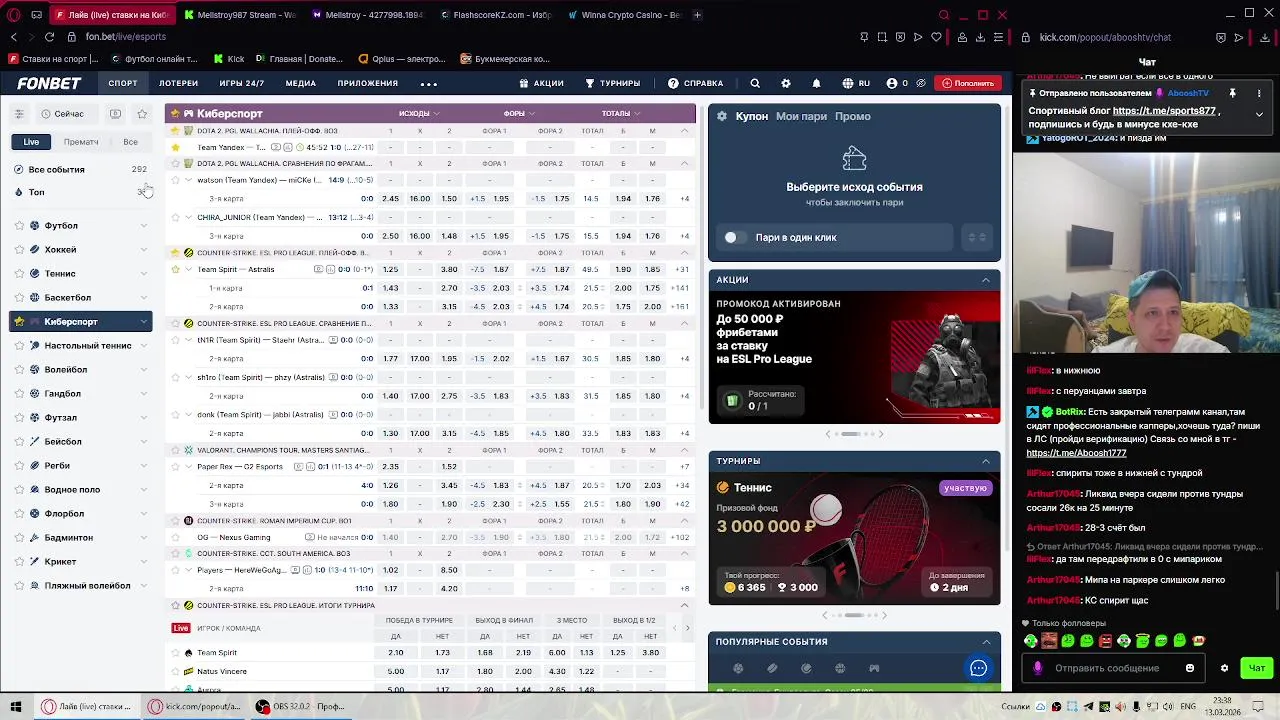This screenshot has width=1280, height=720.
Task: Collapse the Киберспорт sidebar section
Action: pyautogui.click(x=143, y=322)
